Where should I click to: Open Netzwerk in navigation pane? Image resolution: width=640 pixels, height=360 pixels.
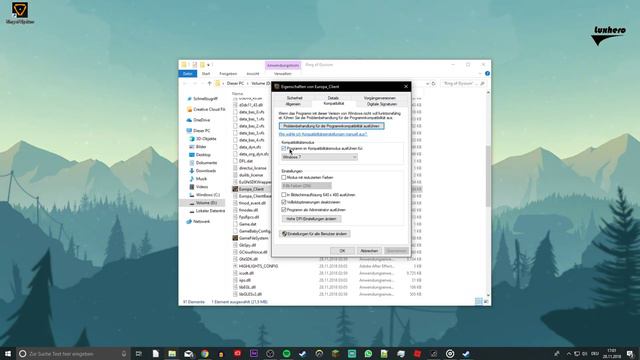198,221
